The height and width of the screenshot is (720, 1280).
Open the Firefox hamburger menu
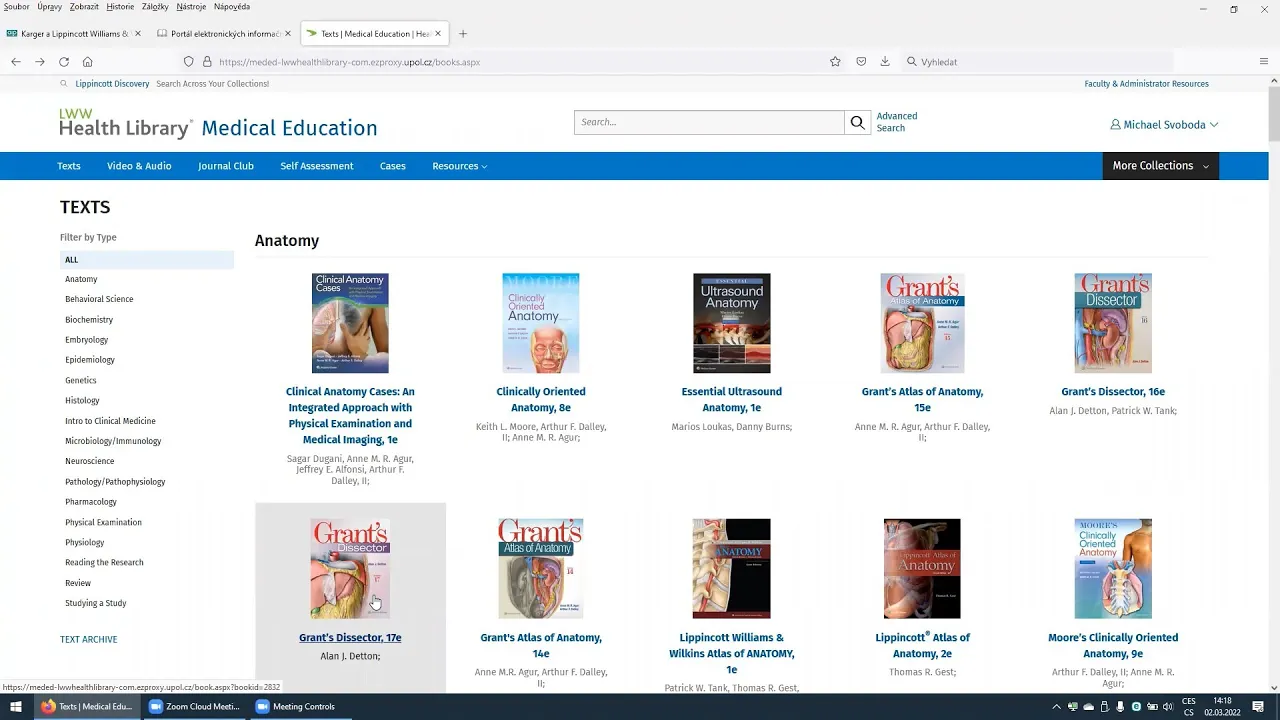[1264, 61]
